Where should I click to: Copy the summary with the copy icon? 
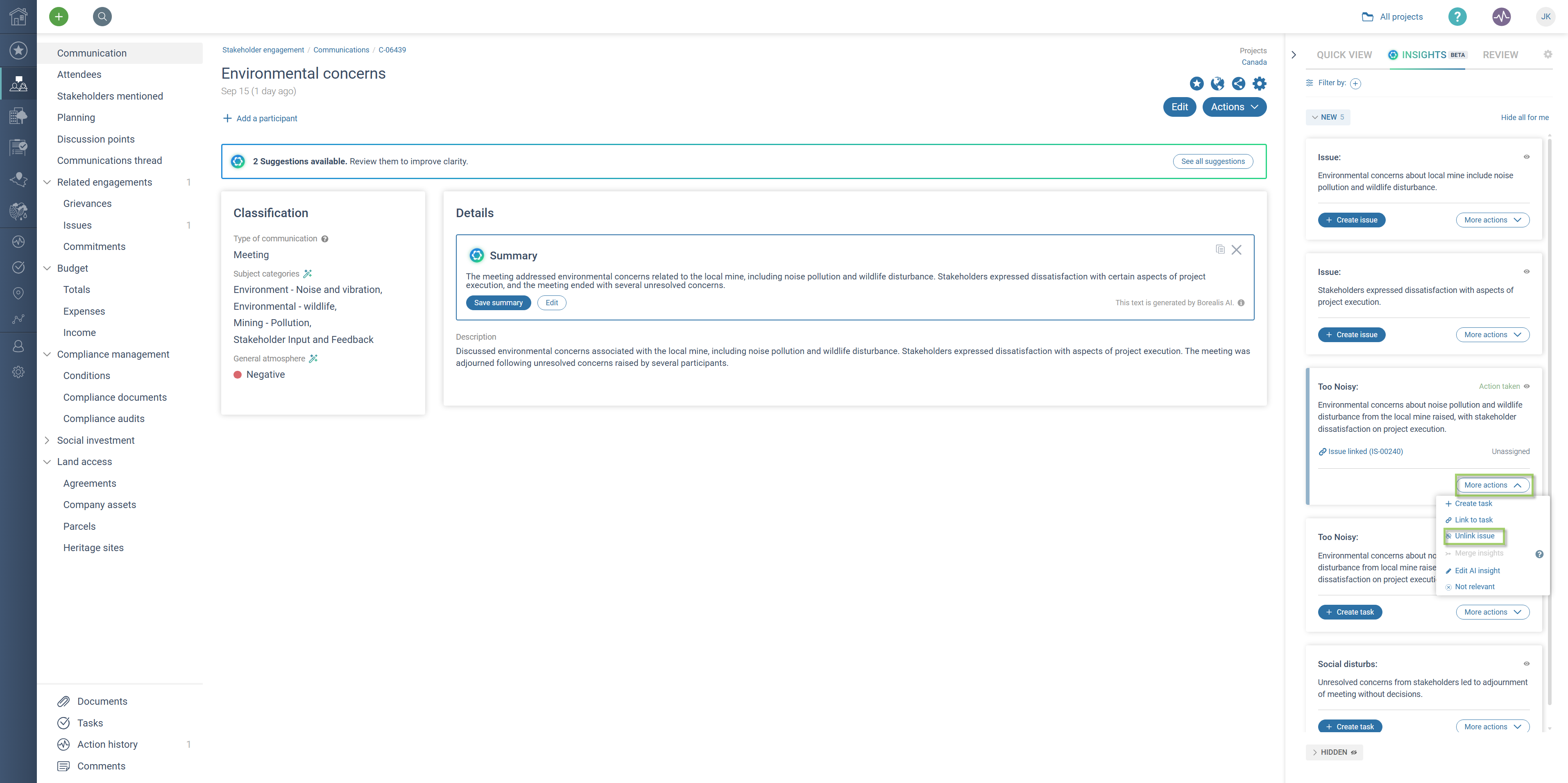tap(1220, 249)
